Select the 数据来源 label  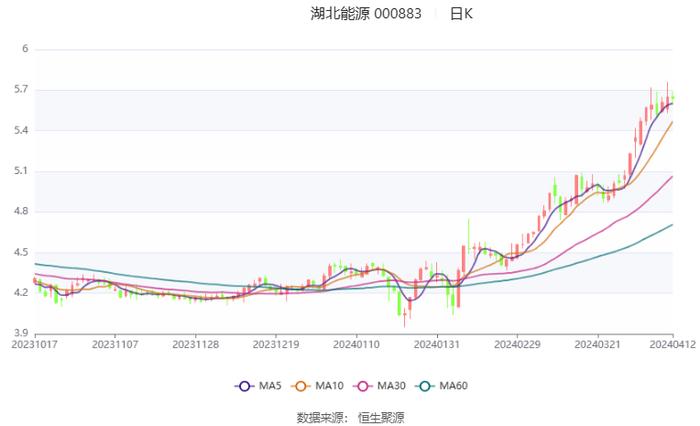click(x=320, y=418)
